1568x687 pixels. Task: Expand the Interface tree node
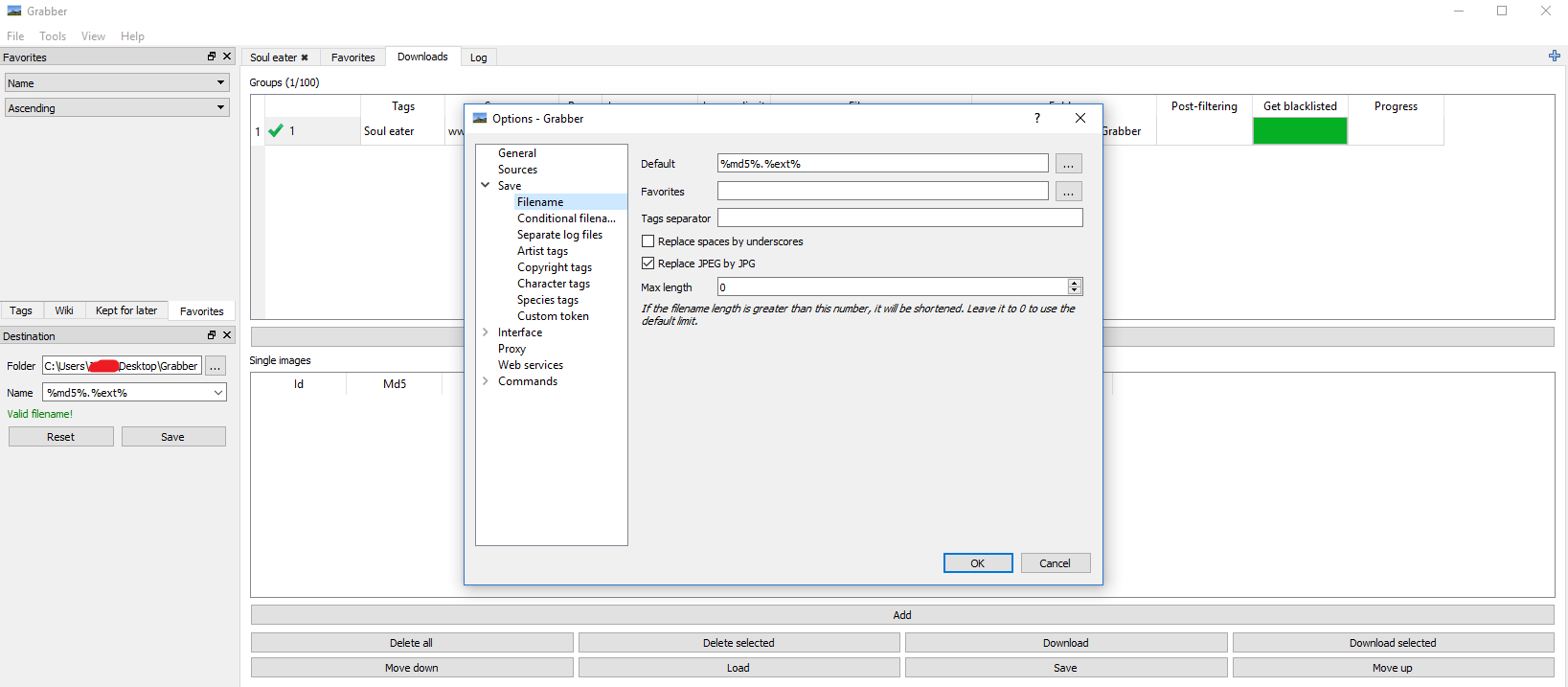(x=486, y=332)
